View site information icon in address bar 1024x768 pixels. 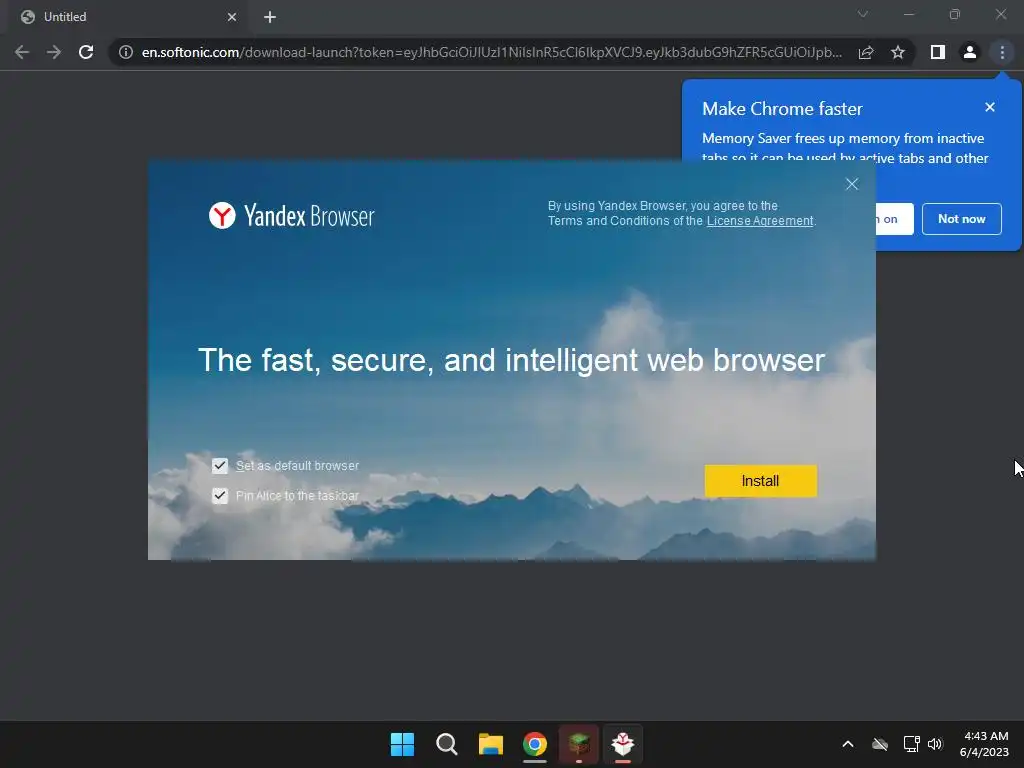tap(126, 52)
